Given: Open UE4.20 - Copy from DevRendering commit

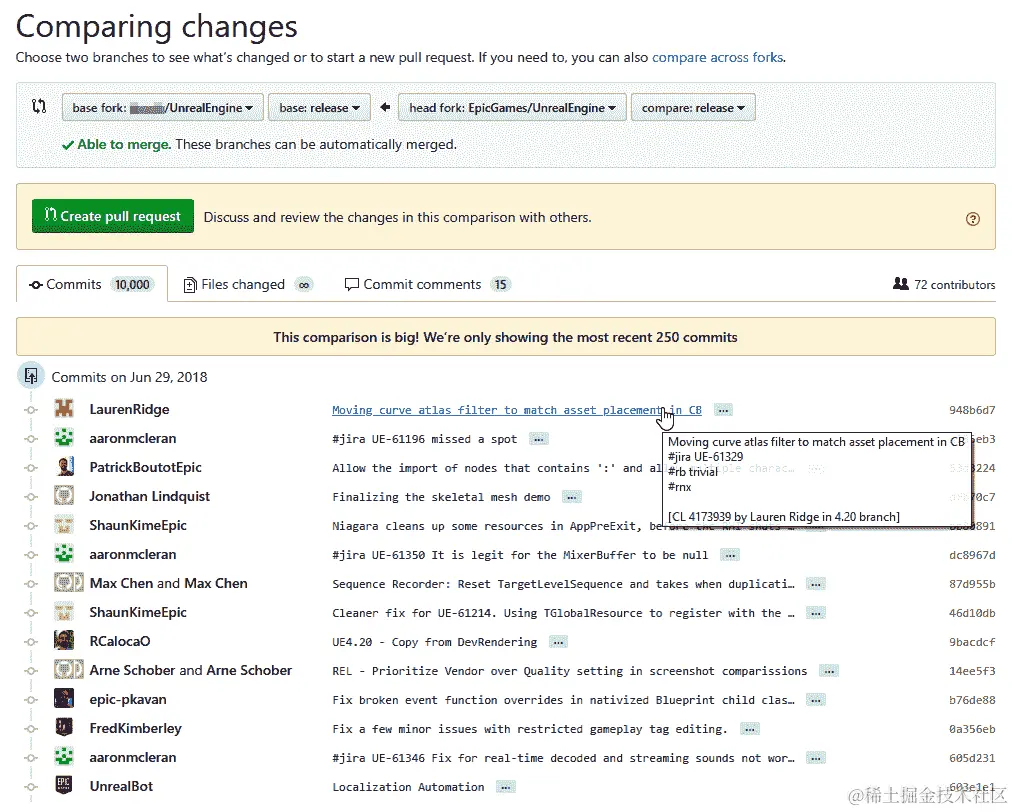Looking at the screenshot, I should (435, 642).
